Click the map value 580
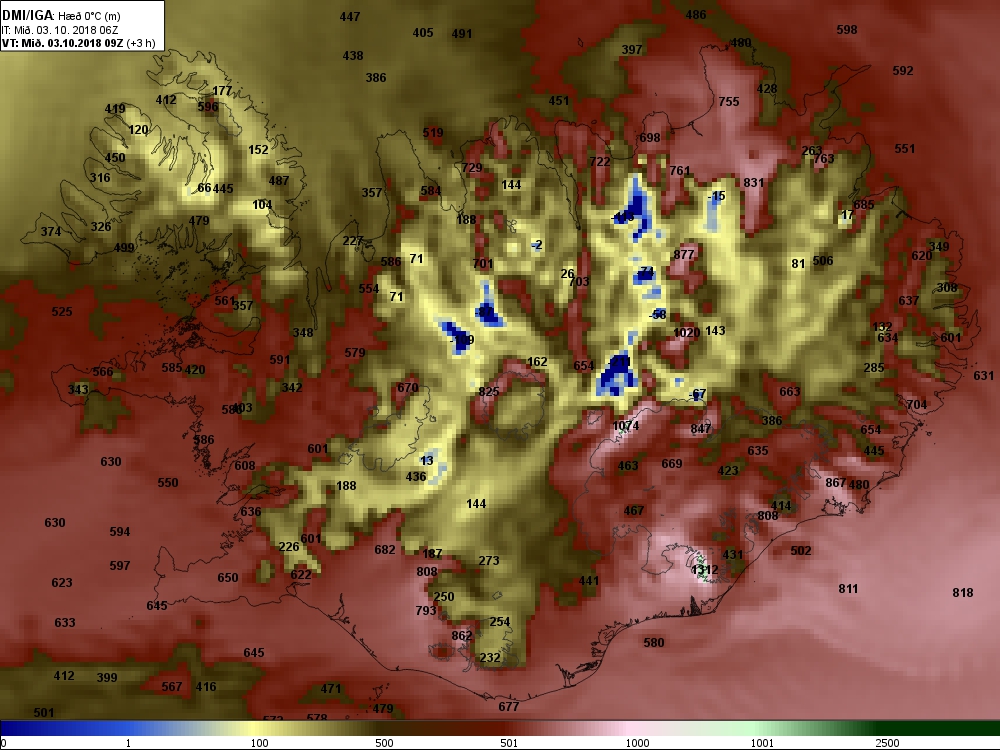The width and height of the screenshot is (1000, 750). [x=654, y=642]
